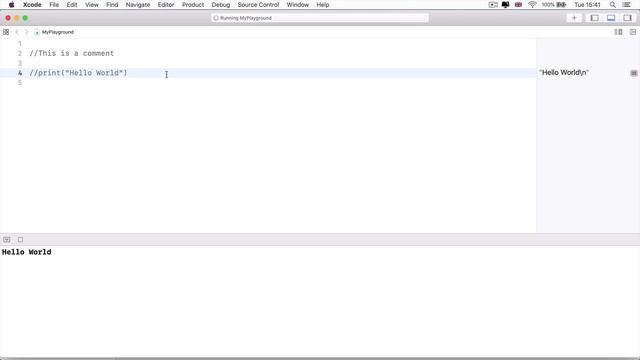The height and width of the screenshot is (360, 640).
Task: Toggle the inspector panel
Action: tap(627, 18)
